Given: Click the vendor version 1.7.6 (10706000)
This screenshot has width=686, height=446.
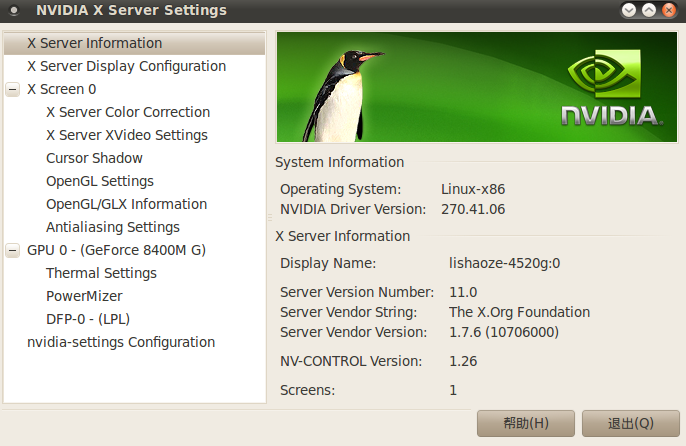Looking at the screenshot, I should click(504, 332).
